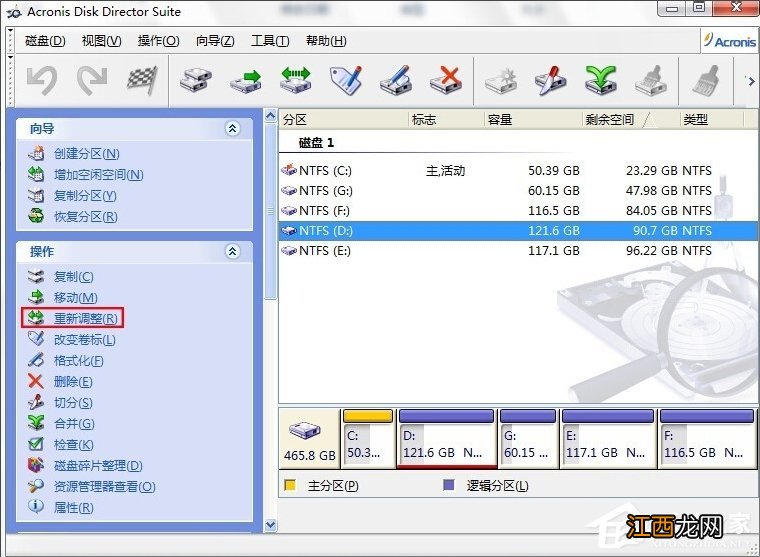
Task: Click 复制(C) operation link
Action: 73,277
